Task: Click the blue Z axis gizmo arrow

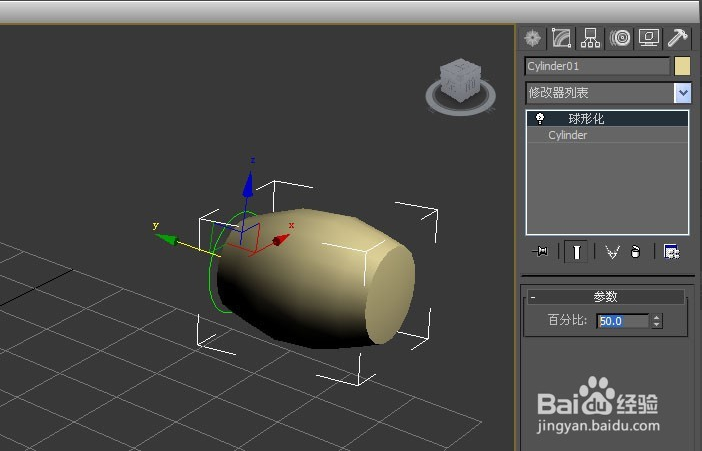Action: (x=248, y=184)
